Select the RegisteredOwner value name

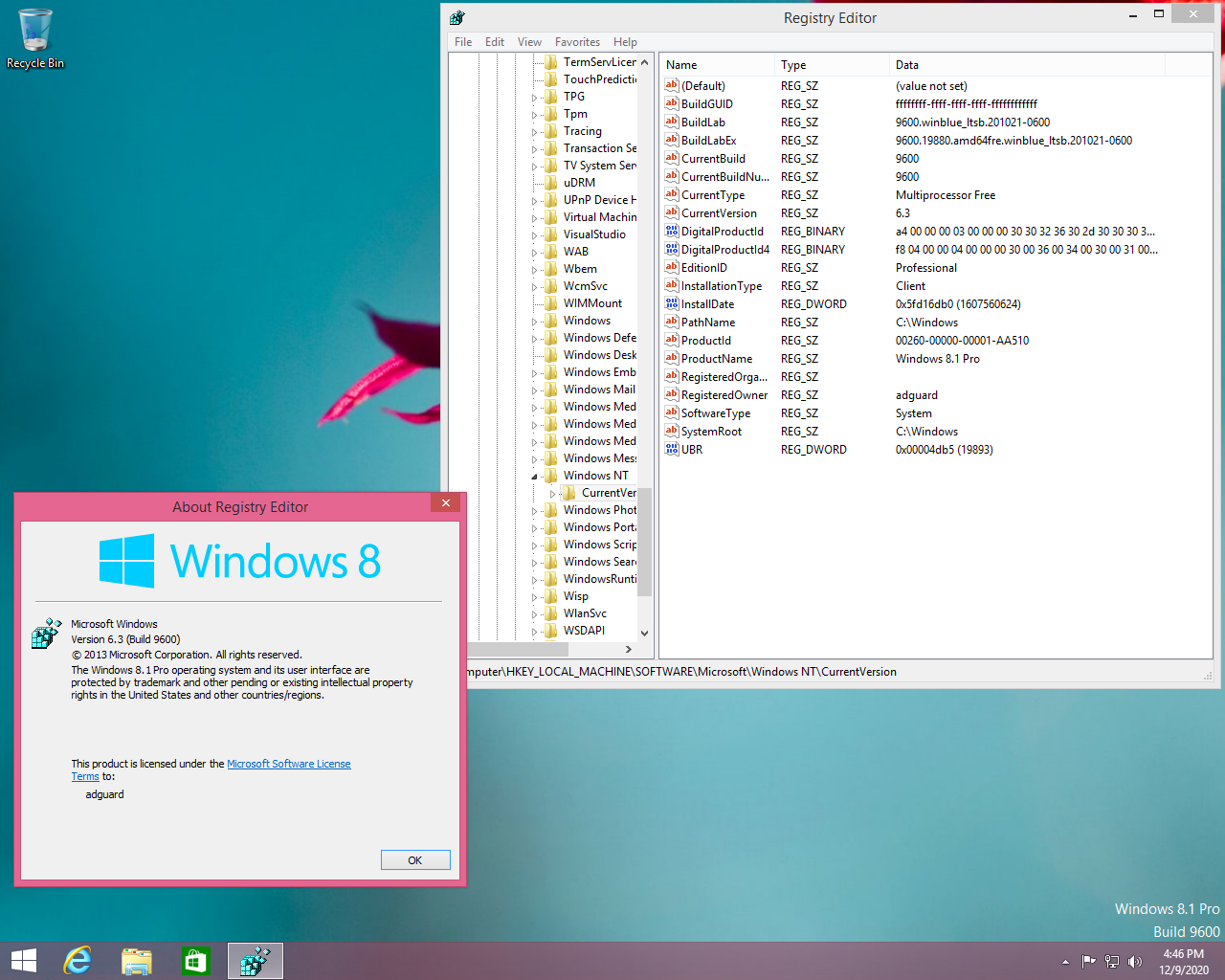click(x=724, y=394)
